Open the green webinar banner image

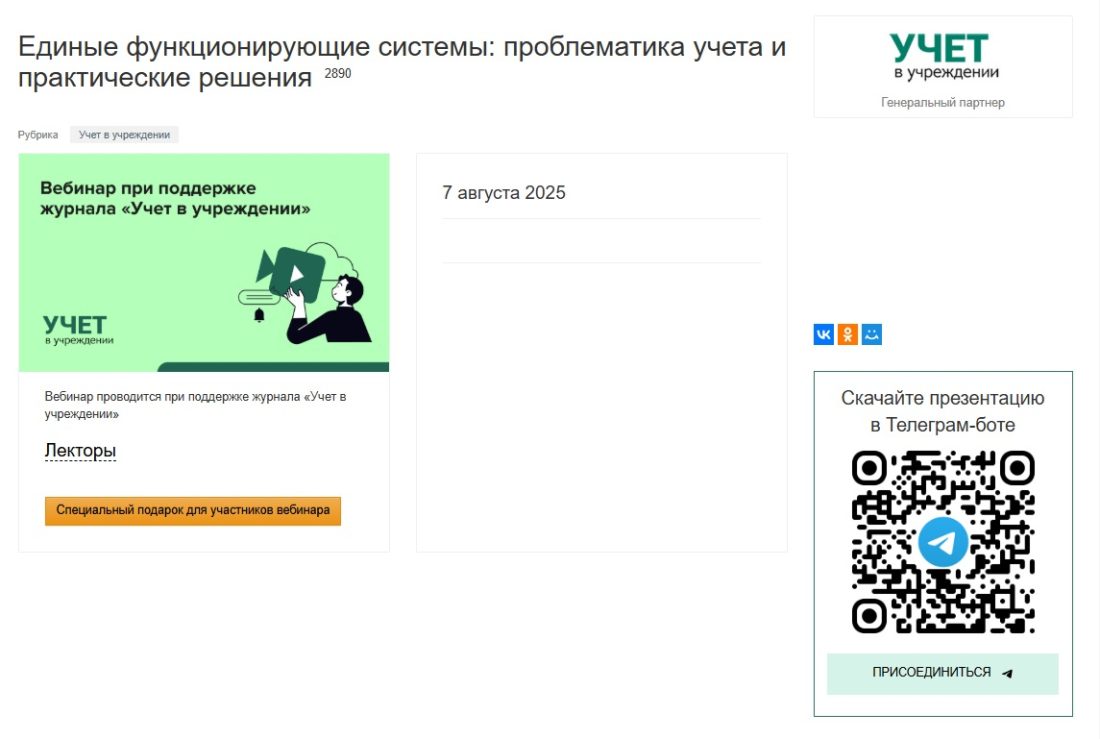pos(203,262)
